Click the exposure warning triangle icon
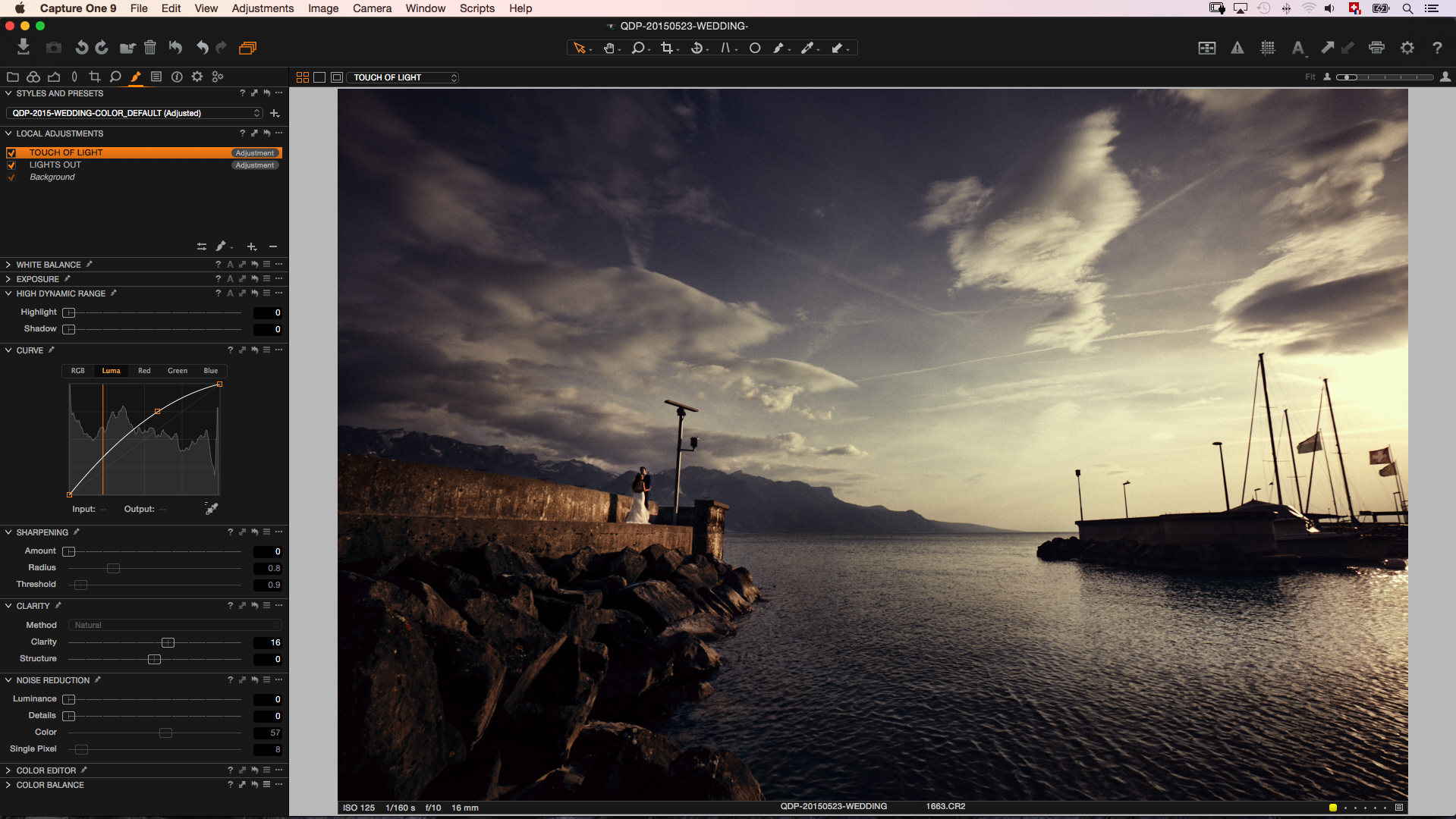Viewport: 1456px width, 819px height. click(x=1237, y=48)
